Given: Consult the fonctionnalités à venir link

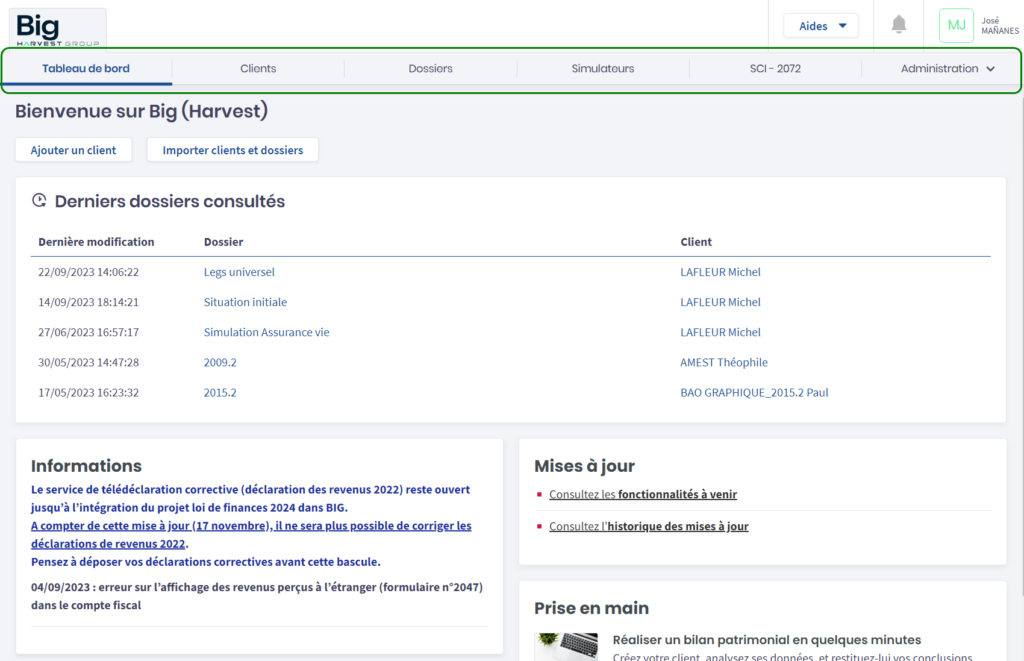Looking at the screenshot, I should [x=677, y=494].
